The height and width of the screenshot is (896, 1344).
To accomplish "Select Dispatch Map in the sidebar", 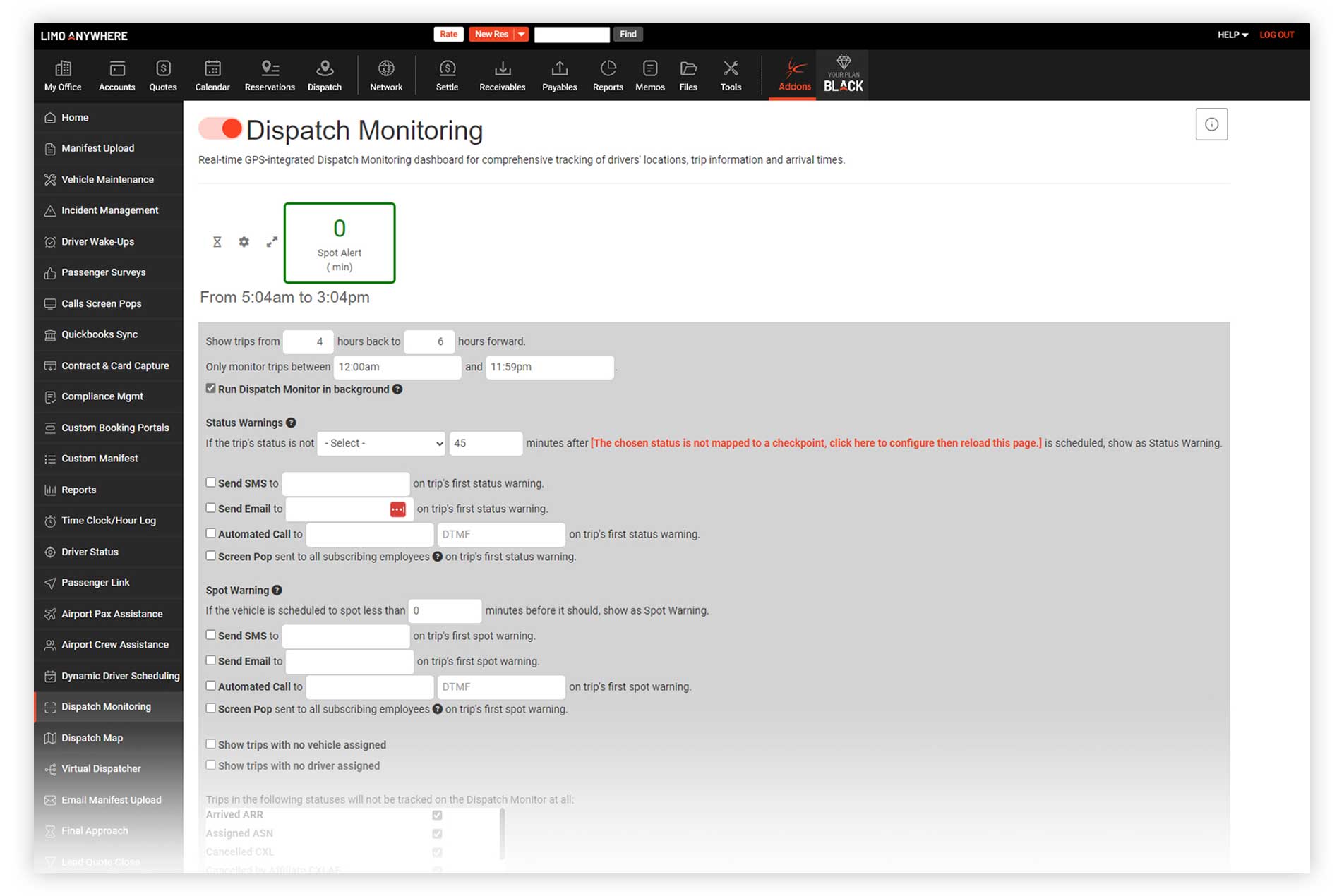I will (92, 738).
